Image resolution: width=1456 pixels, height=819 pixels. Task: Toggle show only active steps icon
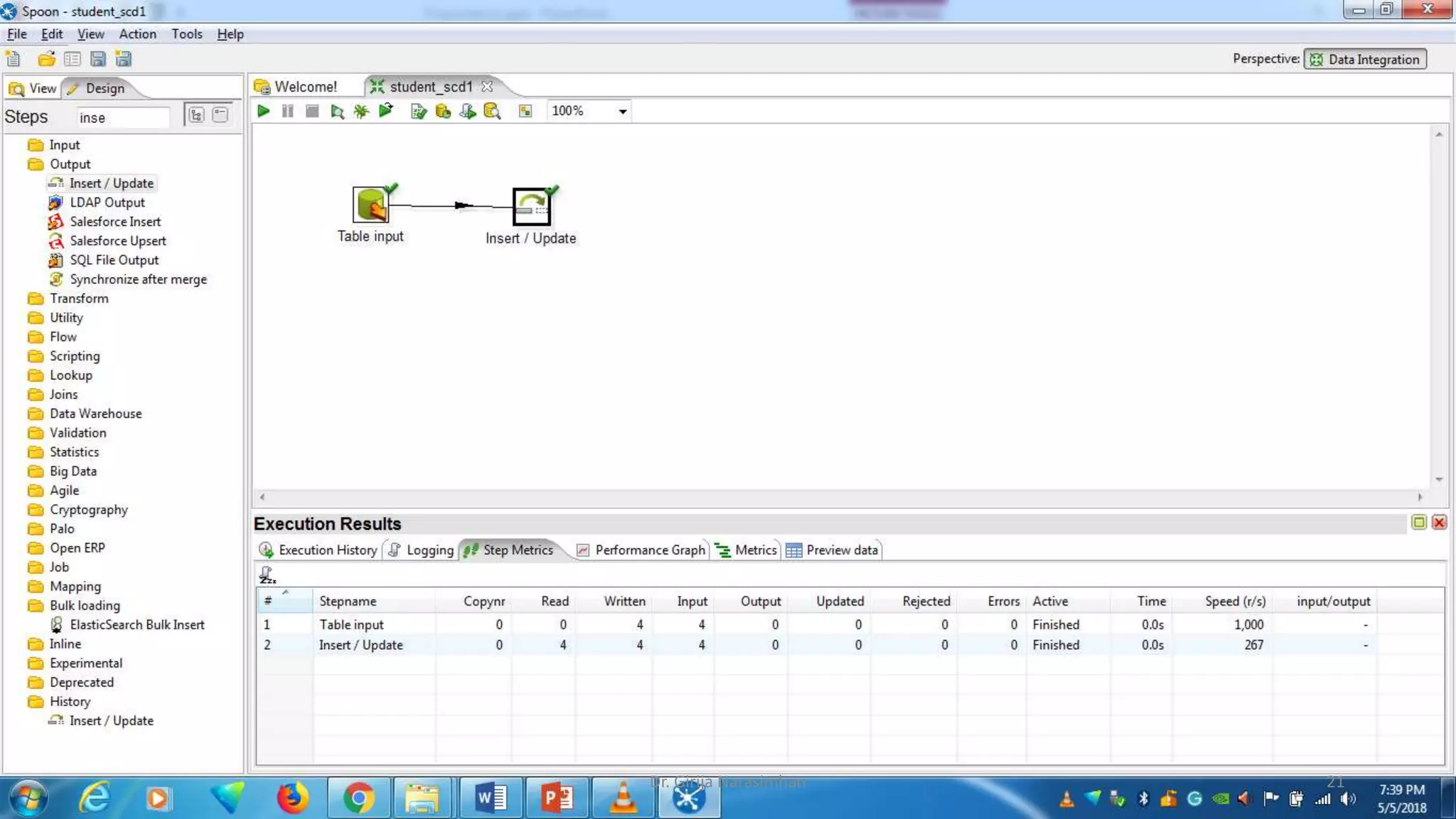[x=267, y=574]
